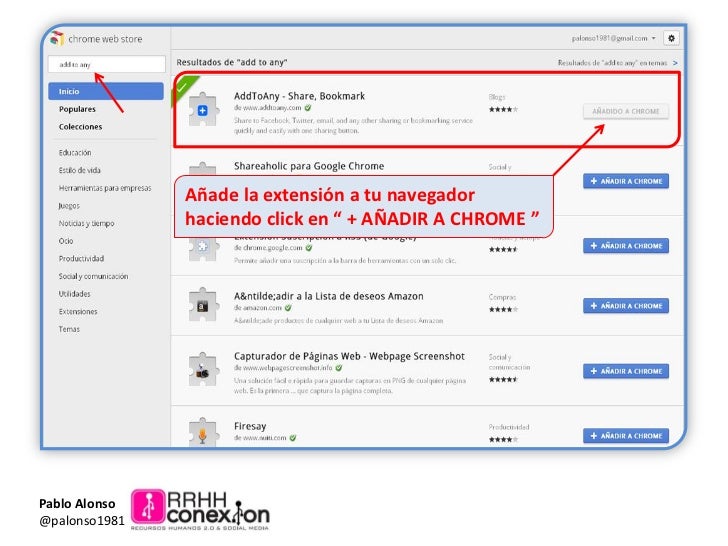Open the settings gear icon
Viewport: 728px width, 546px height.
point(671,38)
